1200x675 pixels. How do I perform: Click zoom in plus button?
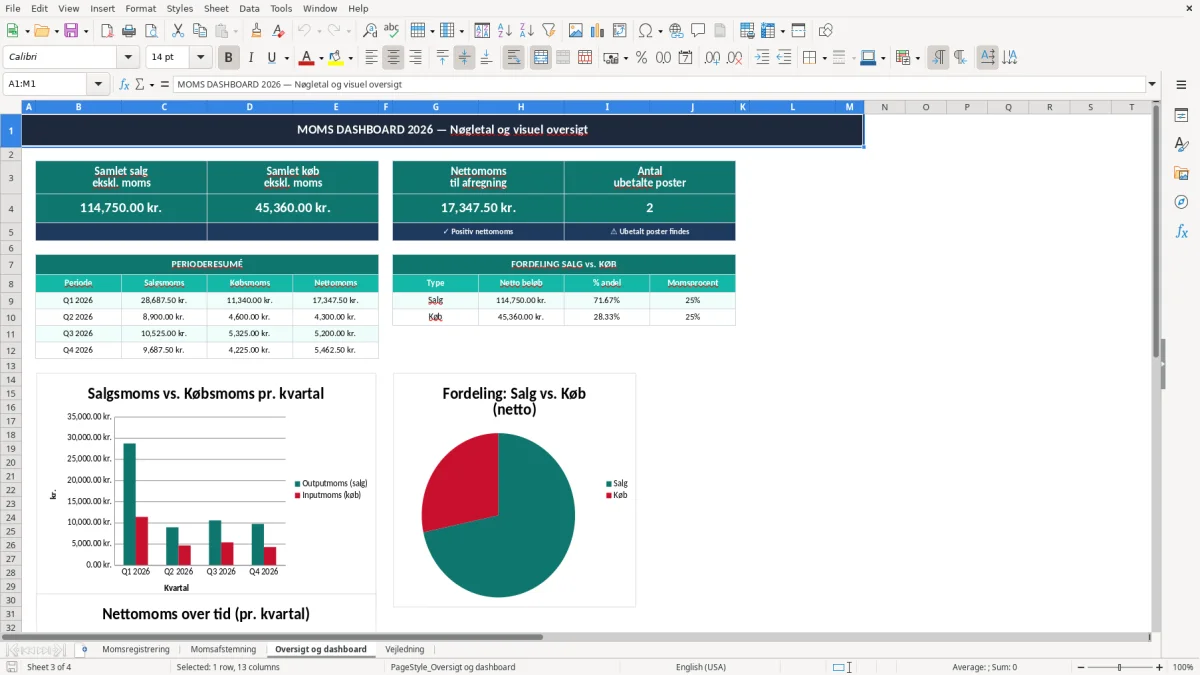tap(1159, 667)
